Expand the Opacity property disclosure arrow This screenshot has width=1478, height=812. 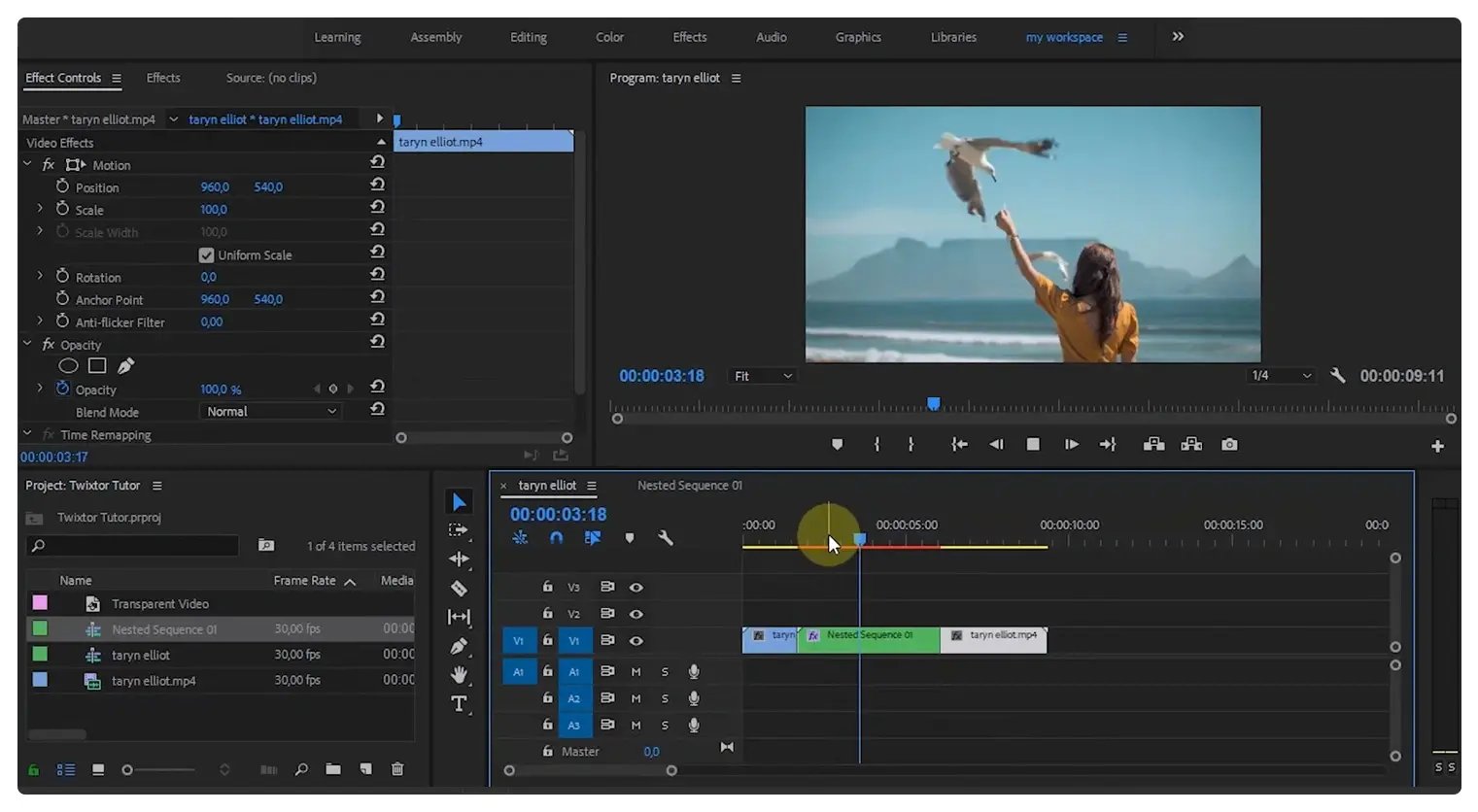39,389
